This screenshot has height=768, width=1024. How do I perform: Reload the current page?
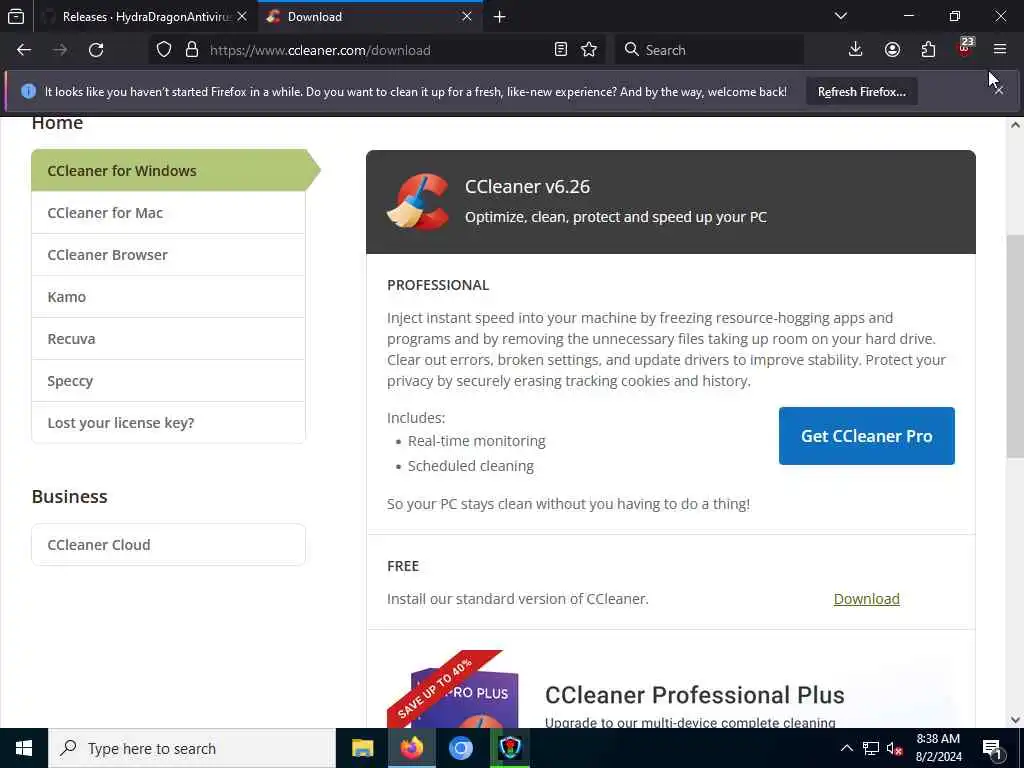tap(96, 50)
